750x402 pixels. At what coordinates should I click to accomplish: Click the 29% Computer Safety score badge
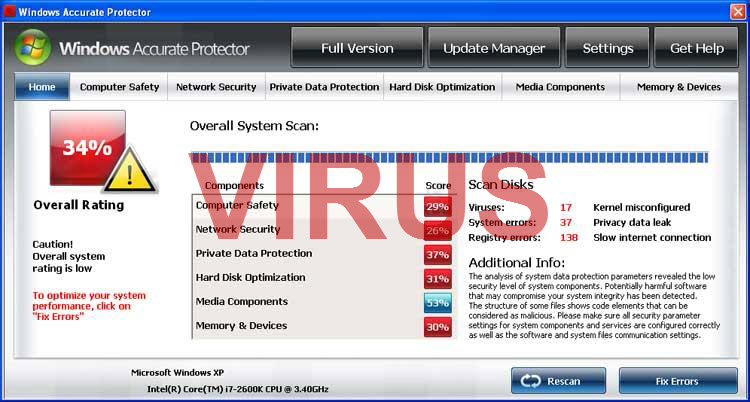[438, 207]
